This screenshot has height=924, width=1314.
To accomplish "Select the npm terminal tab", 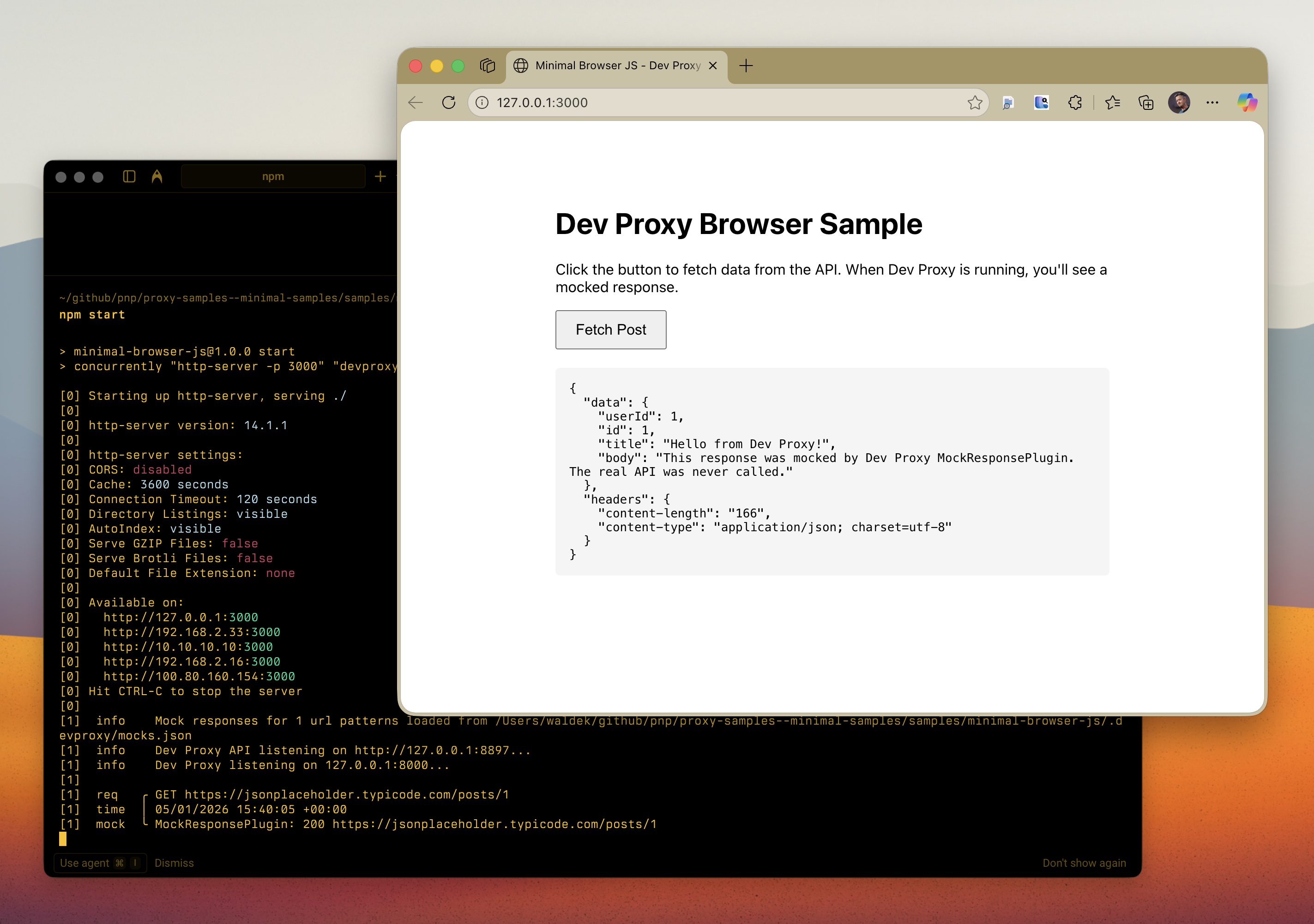I will (x=273, y=176).
